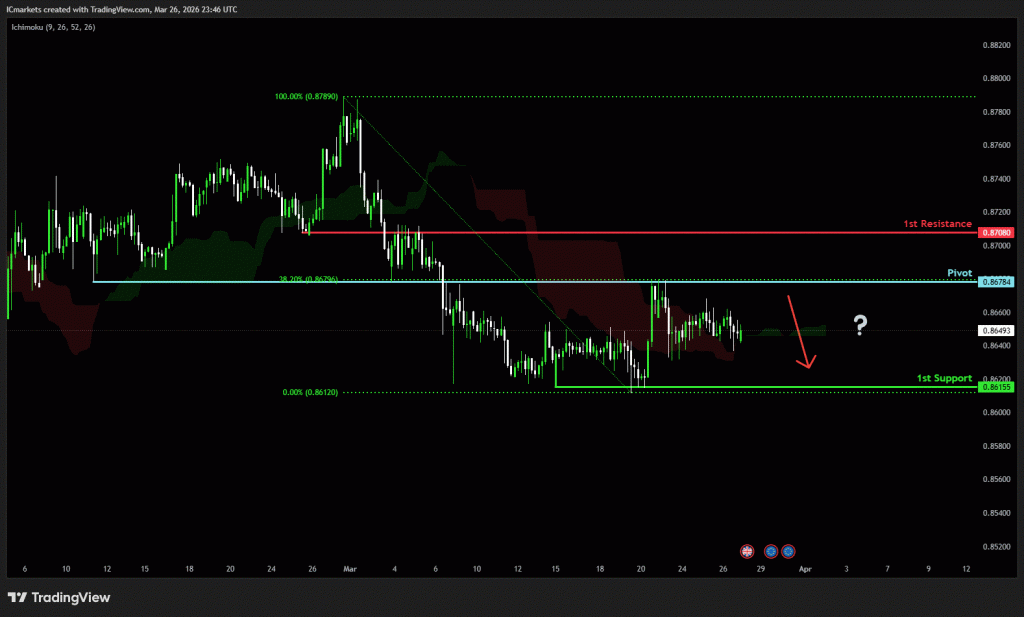1024x617 pixels.
Task: Click the Apr label on time axis
Action: point(805,568)
